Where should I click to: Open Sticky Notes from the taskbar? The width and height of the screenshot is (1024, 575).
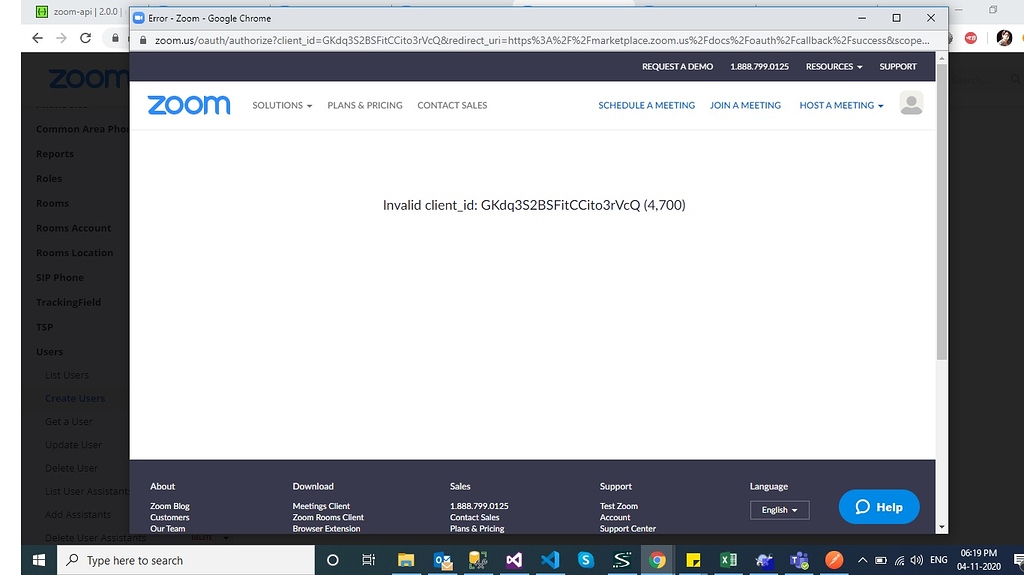(x=693, y=560)
